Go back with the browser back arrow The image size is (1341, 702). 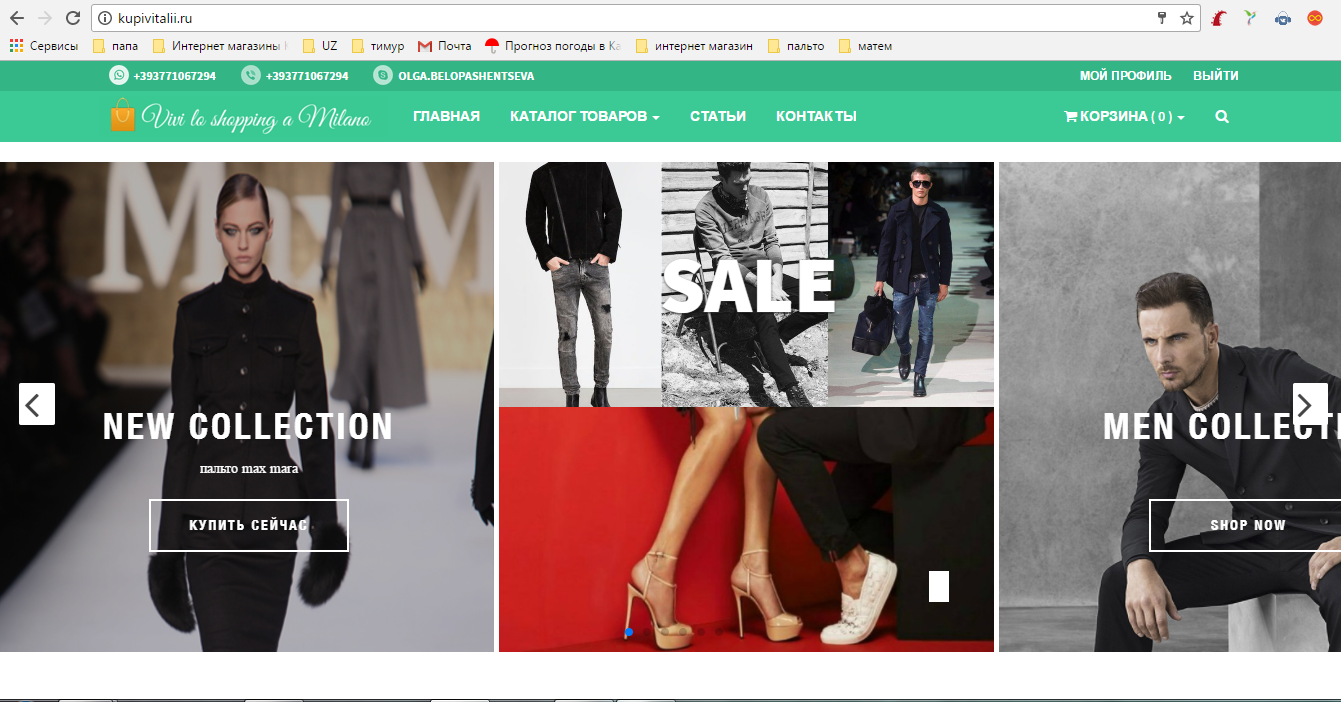click(16, 18)
